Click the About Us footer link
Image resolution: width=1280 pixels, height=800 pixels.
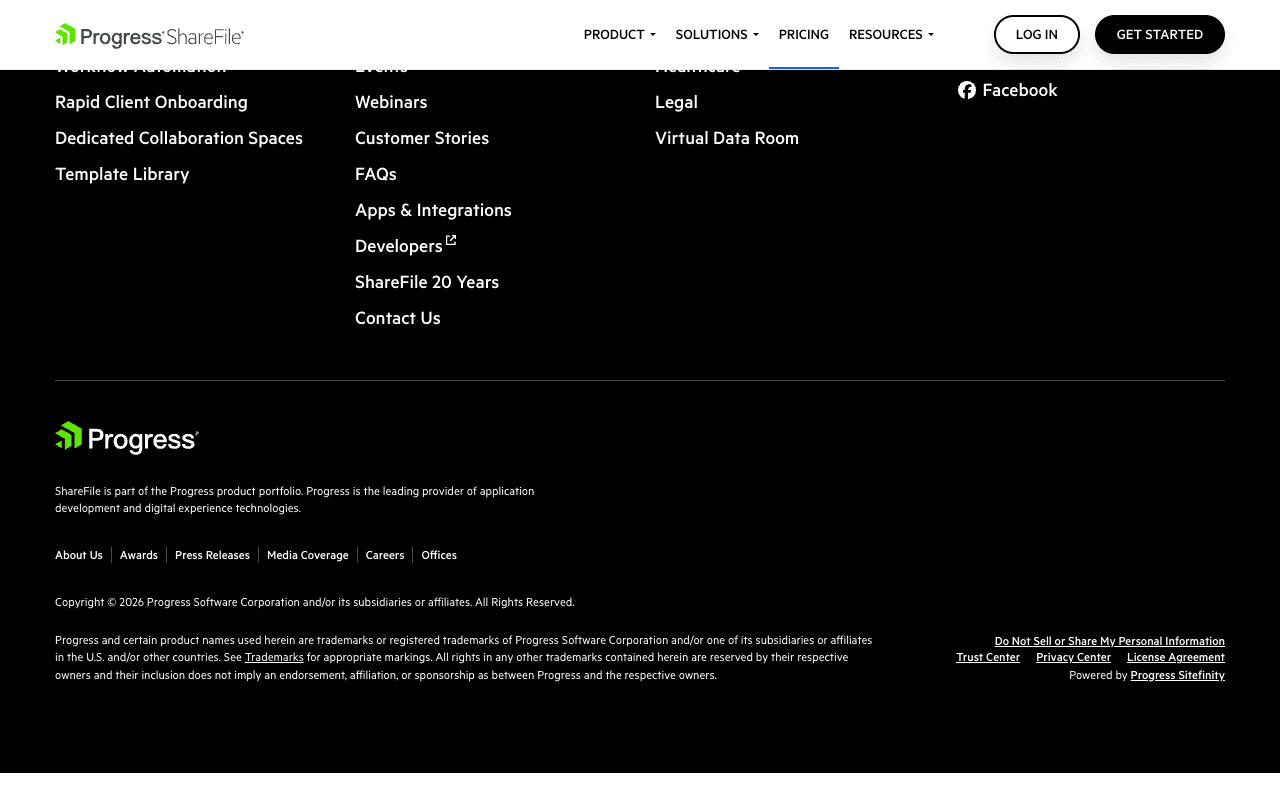79,555
